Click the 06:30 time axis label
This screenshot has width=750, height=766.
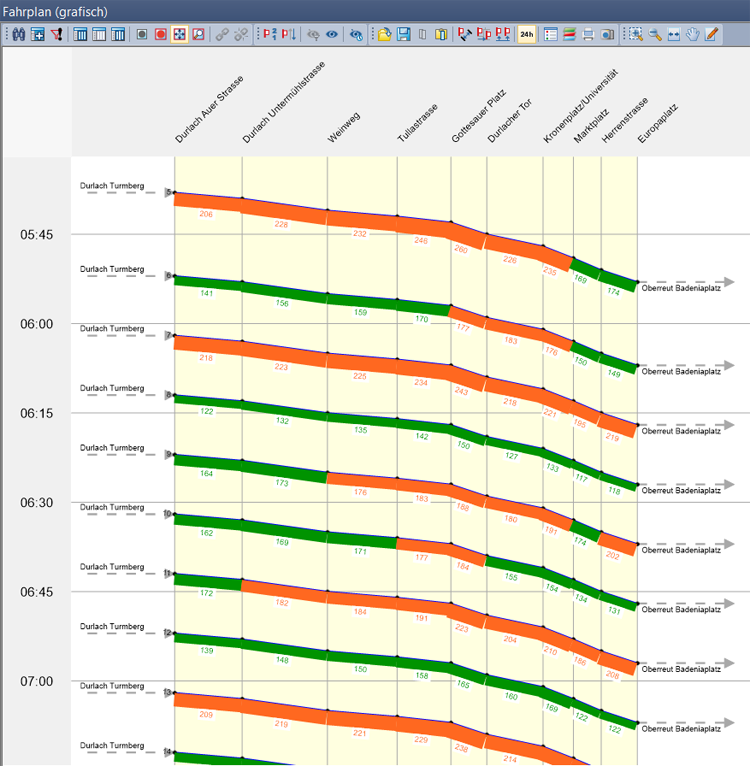pos(38,503)
